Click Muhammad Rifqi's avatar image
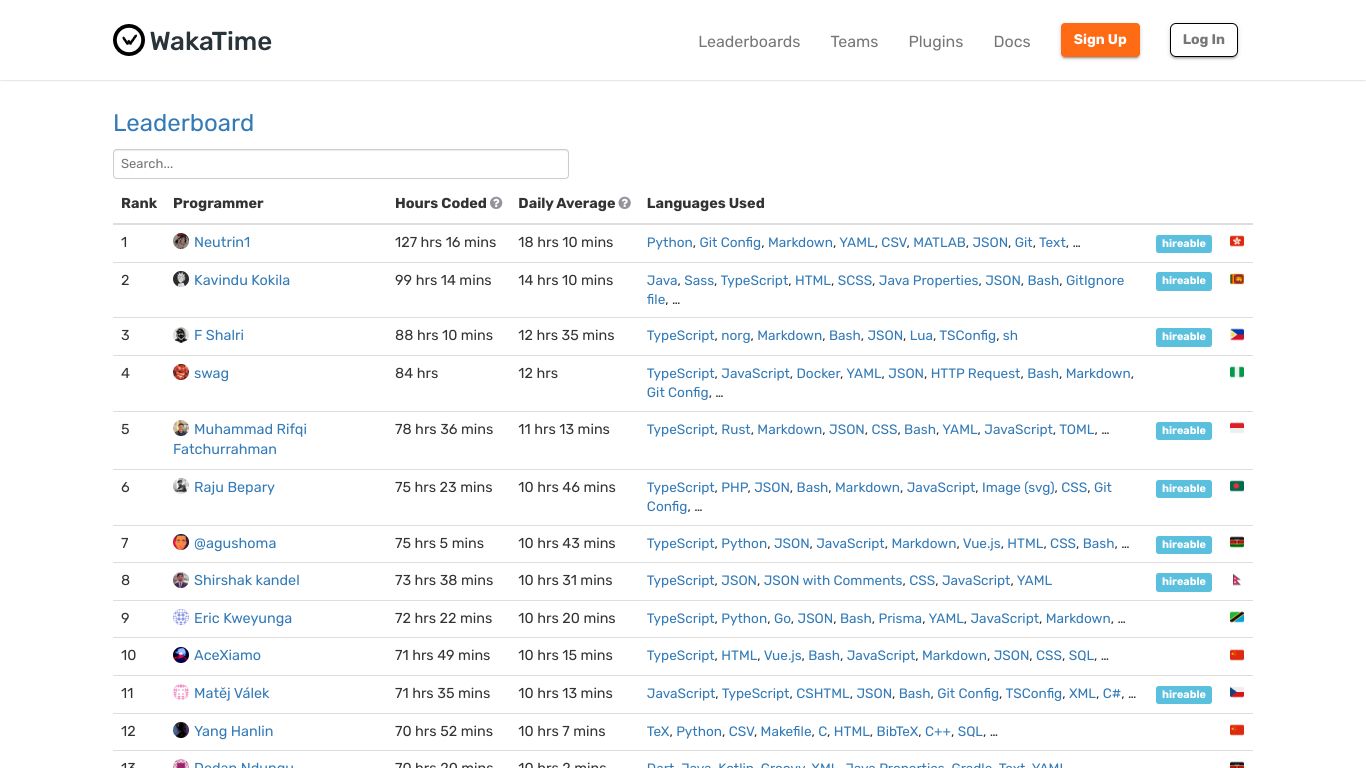This screenshot has width=1366, height=768. coord(181,428)
